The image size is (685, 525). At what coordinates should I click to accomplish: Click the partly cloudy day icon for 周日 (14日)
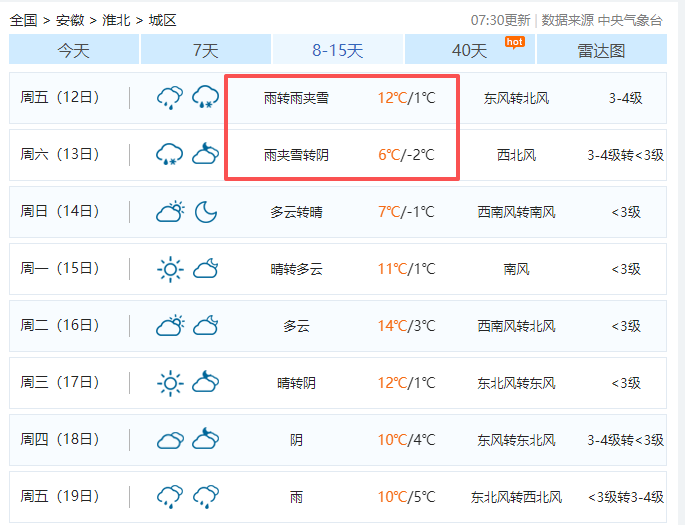pyautogui.click(x=170, y=212)
